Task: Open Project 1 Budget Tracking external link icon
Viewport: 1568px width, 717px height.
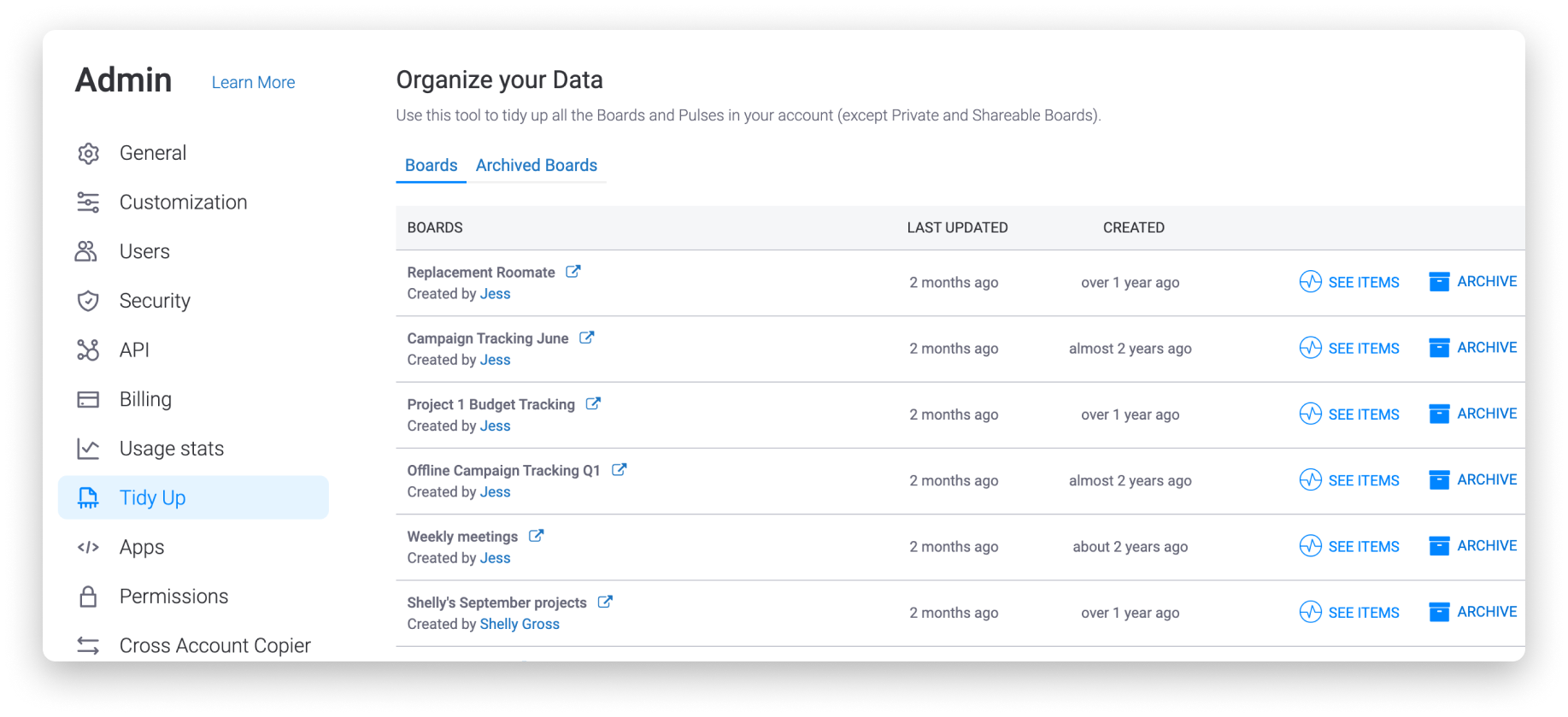Action: tap(593, 403)
